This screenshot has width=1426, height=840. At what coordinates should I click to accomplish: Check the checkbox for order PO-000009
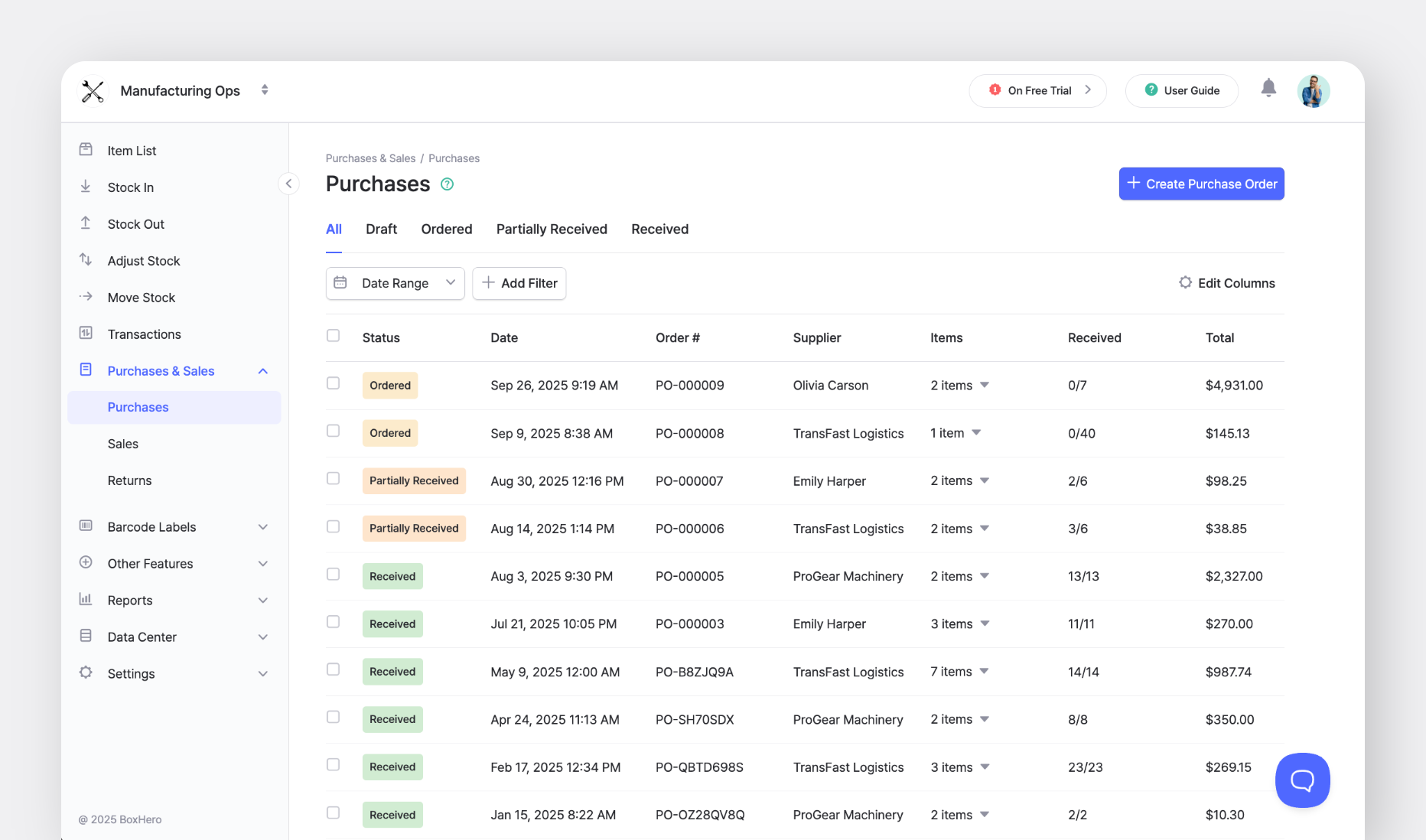click(334, 383)
